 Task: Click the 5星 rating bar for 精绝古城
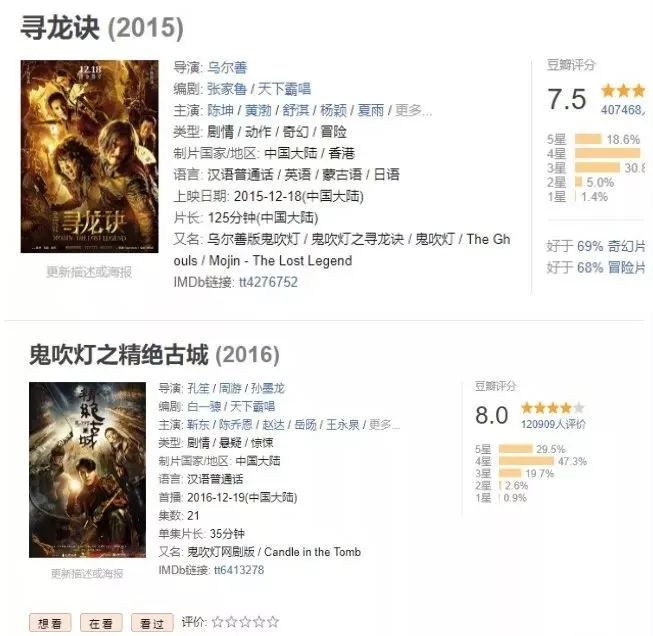point(516,449)
